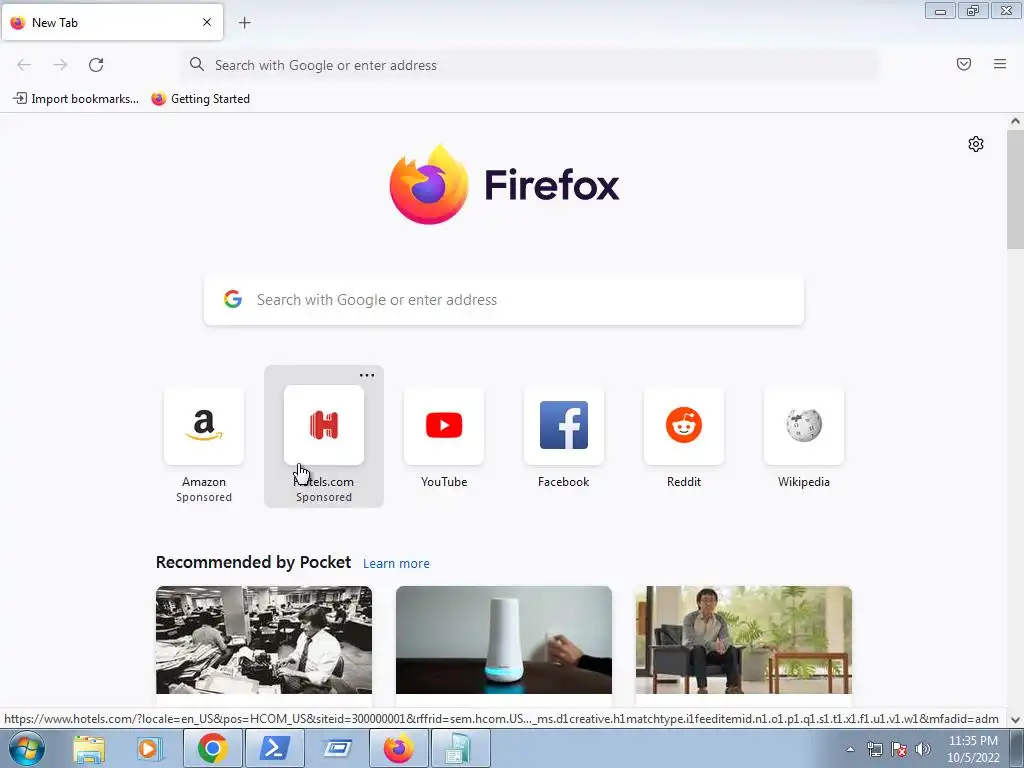
Task: Open Google Chrome from taskbar
Action: (x=212, y=748)
